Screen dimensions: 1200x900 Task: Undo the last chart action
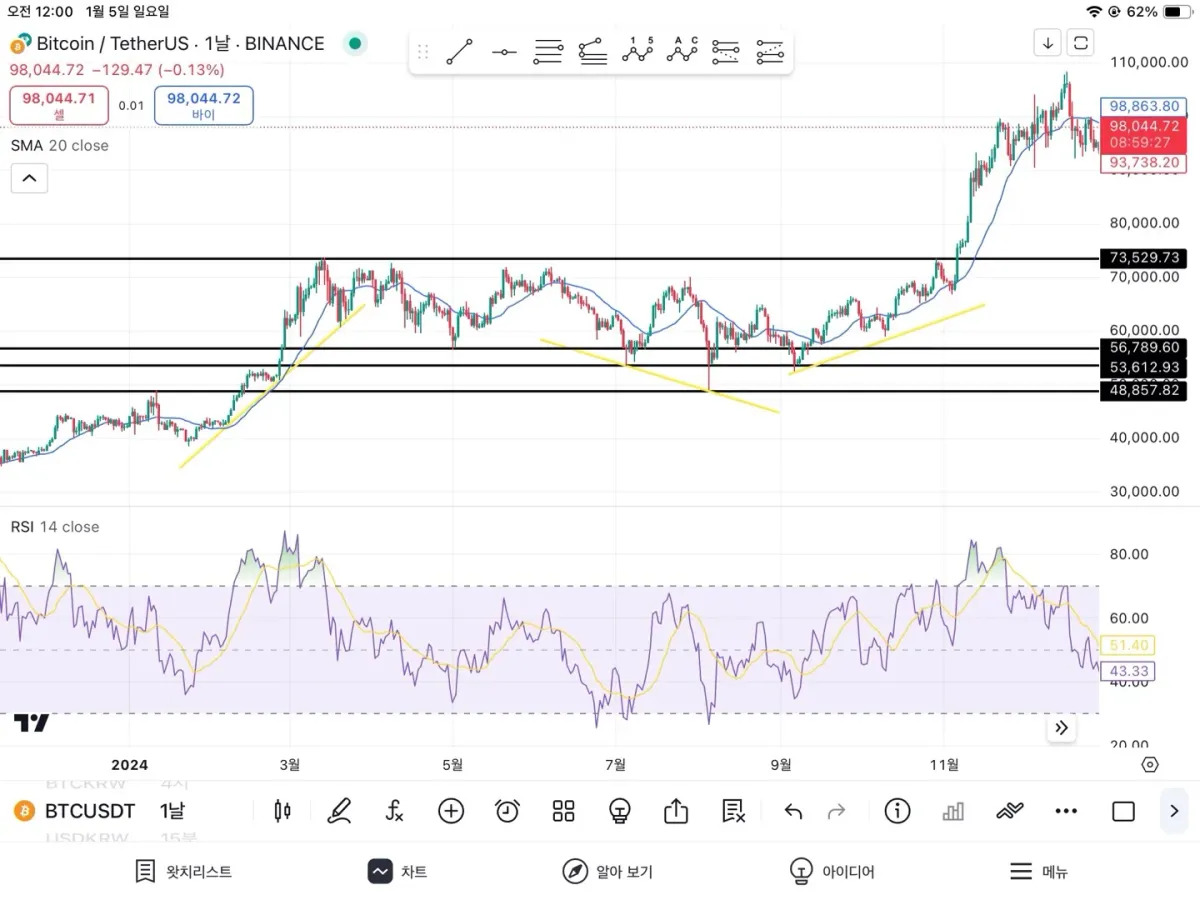pyautogui.click(x=793, y=811)
